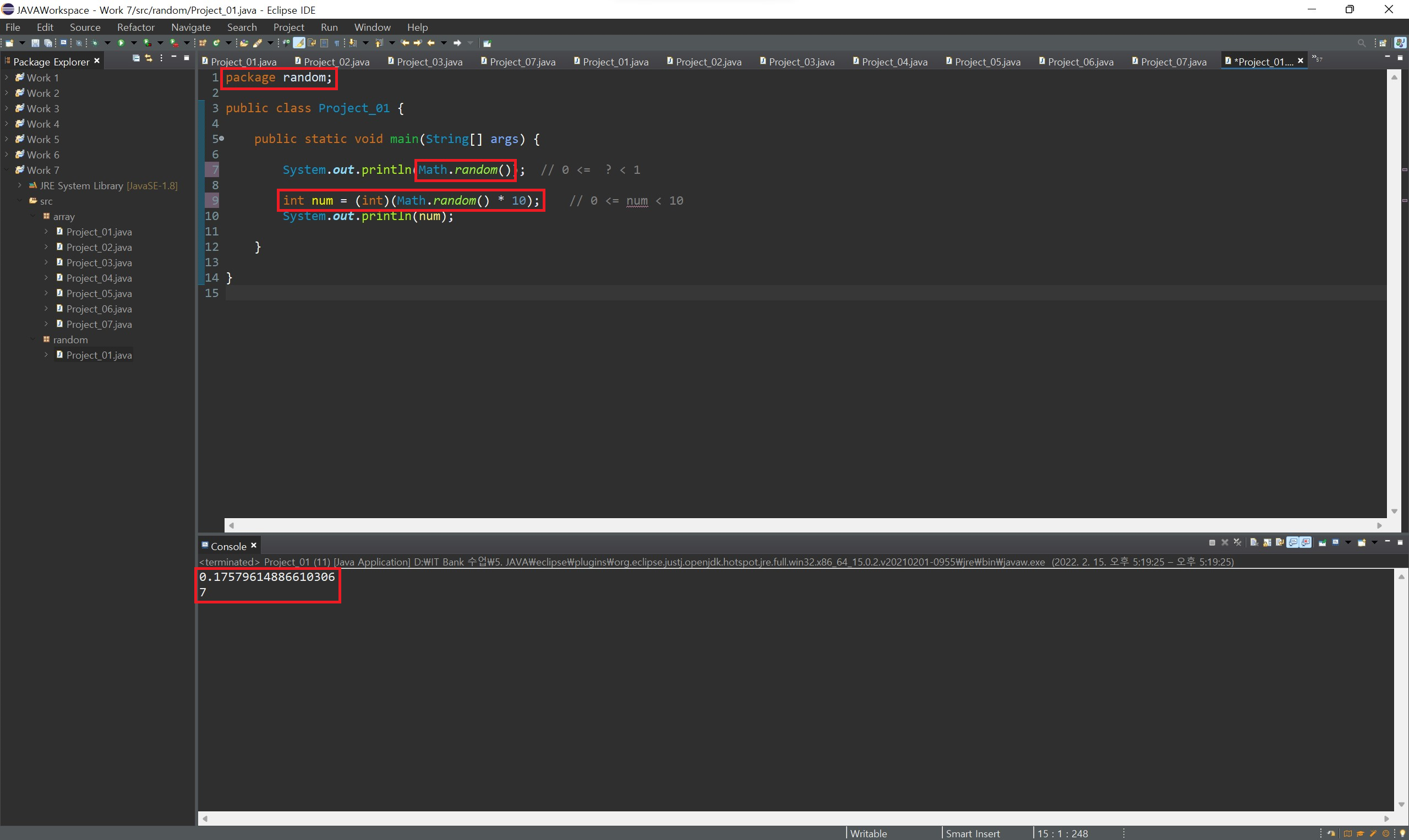
Task: Select the random package in src
Action: [70, 339]
